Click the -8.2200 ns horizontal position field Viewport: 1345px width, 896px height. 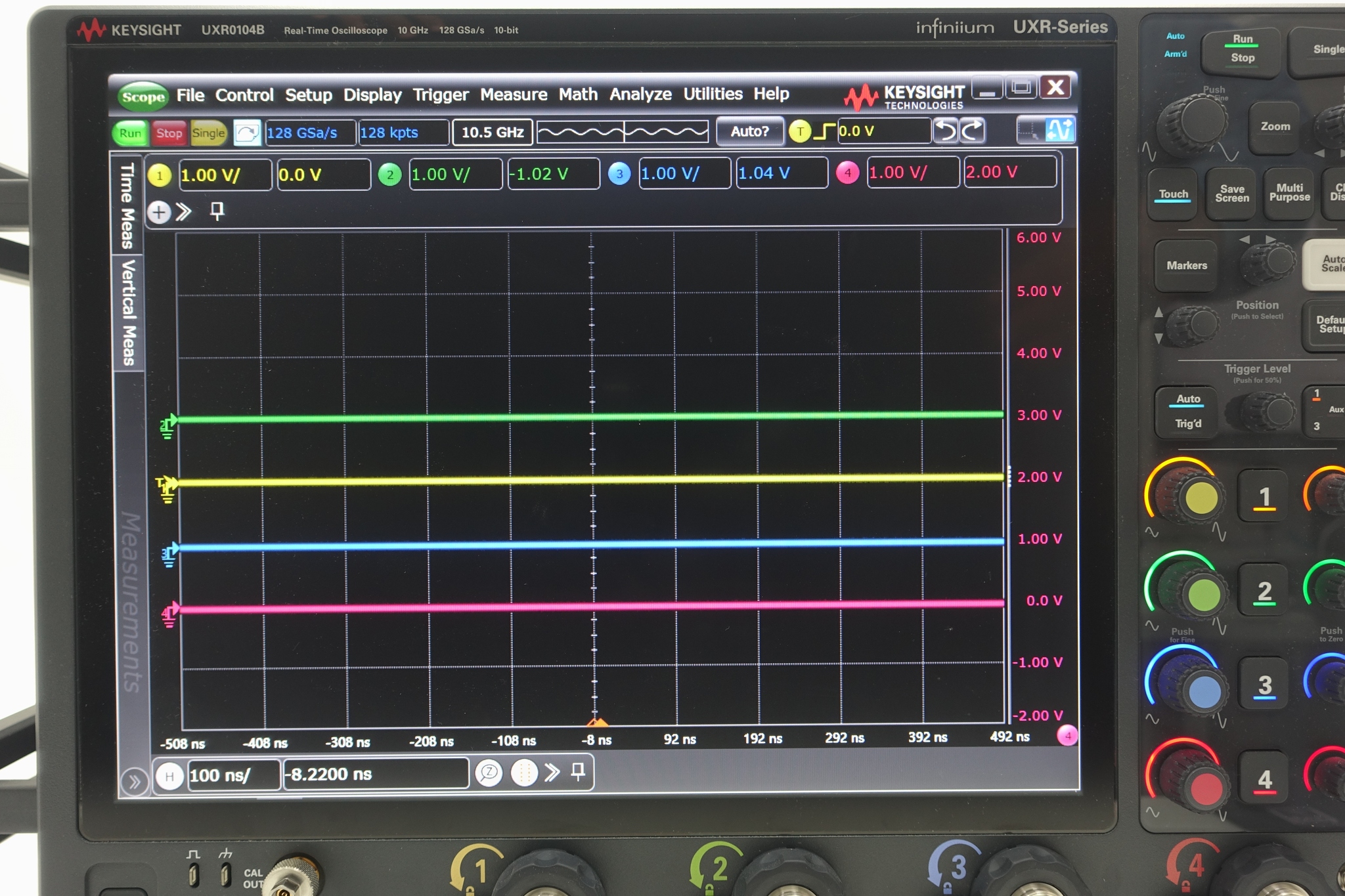pyautogui.click(x=376, y=775)
